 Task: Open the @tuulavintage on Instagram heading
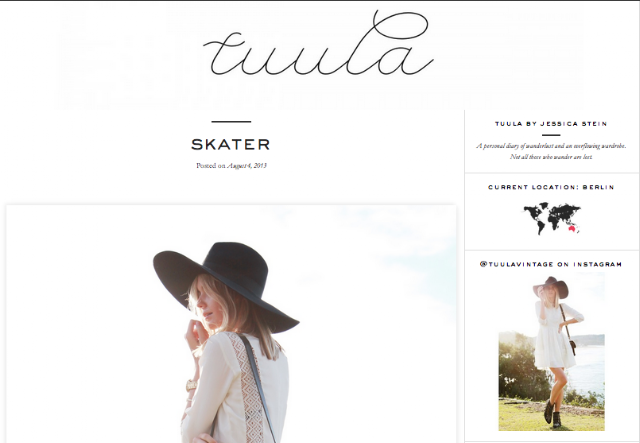click(551, 265)
